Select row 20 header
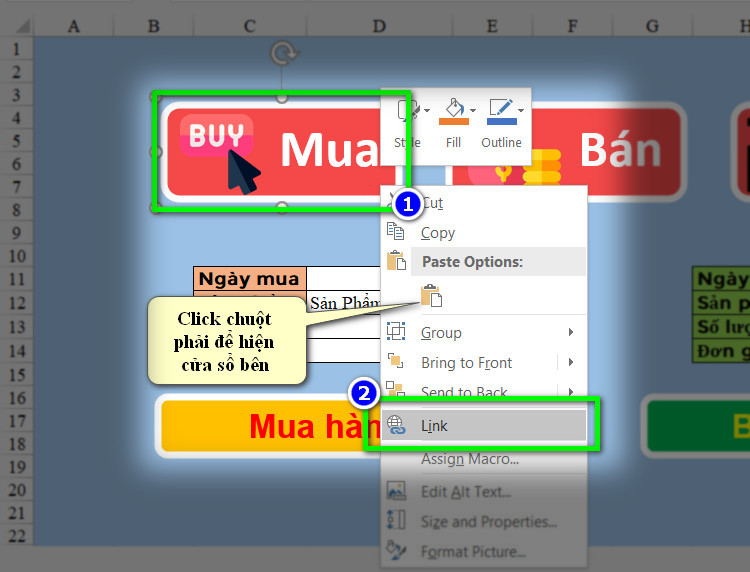This screenshot has height=572, width=750. click(x=16, y=490)
